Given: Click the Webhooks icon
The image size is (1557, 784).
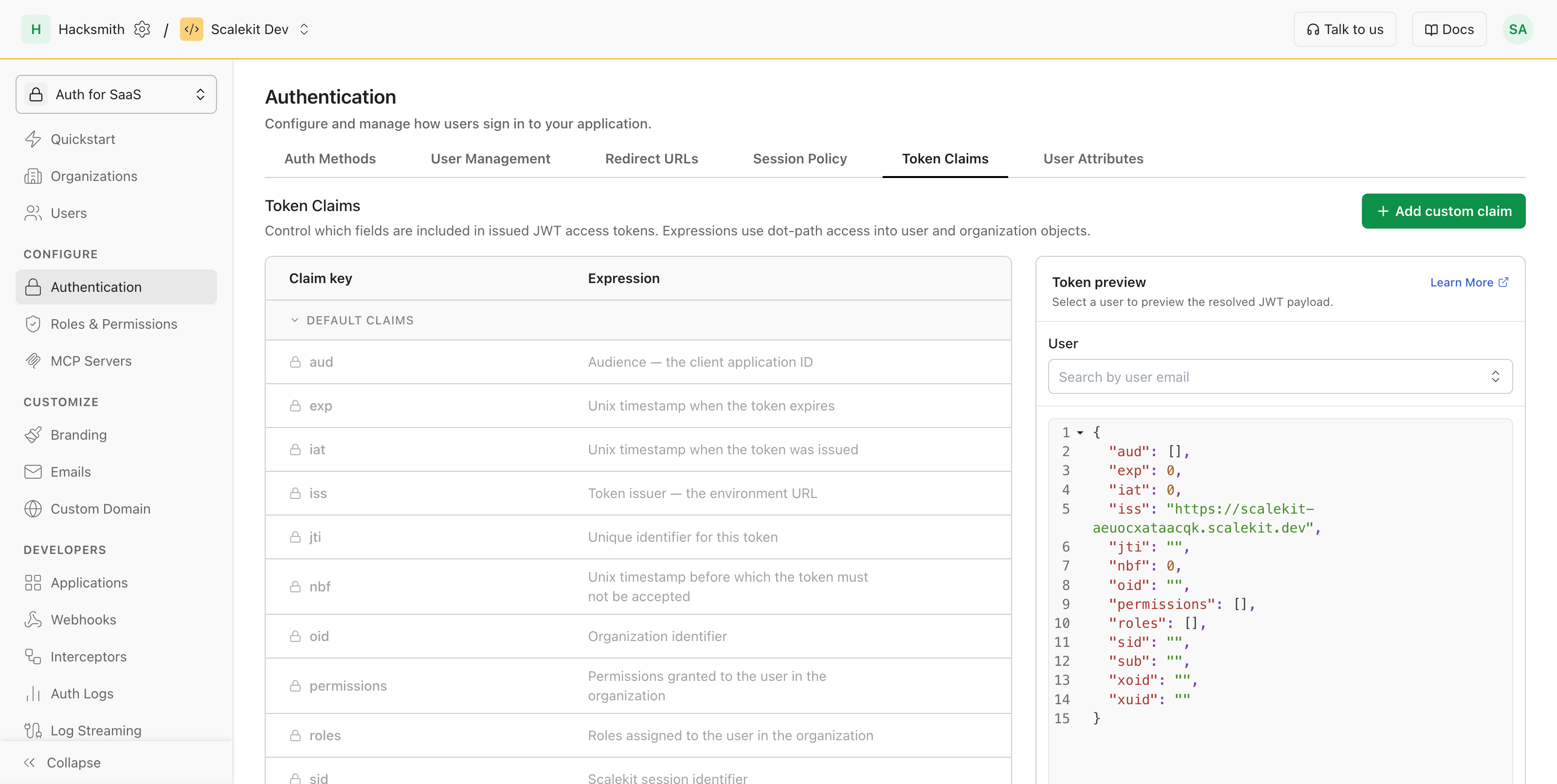Looking at the screenshot, I should coord(33,620).
